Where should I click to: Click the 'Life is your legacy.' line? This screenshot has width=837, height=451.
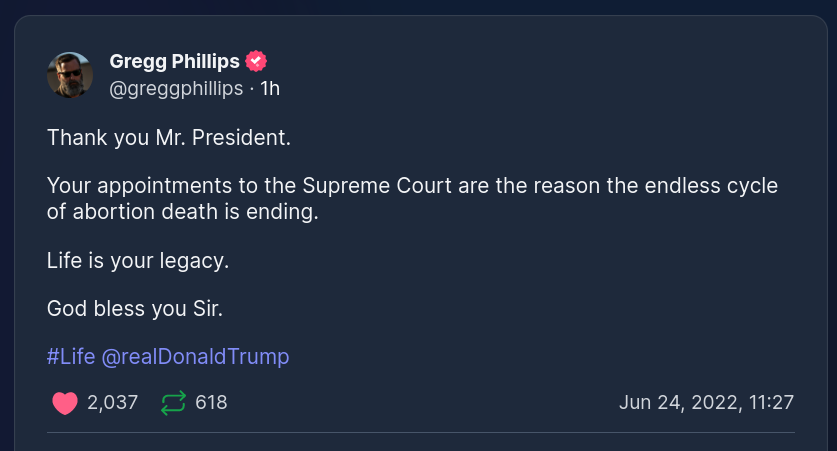click(x=138, y=261)
